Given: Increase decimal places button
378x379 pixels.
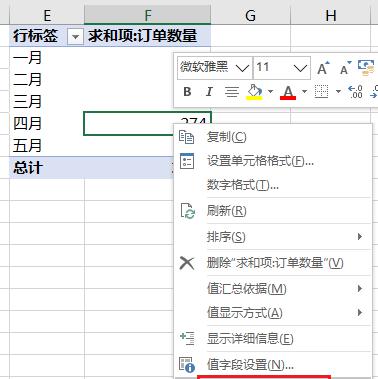Looking at the screenshot, I should click(x=356, y=91).
